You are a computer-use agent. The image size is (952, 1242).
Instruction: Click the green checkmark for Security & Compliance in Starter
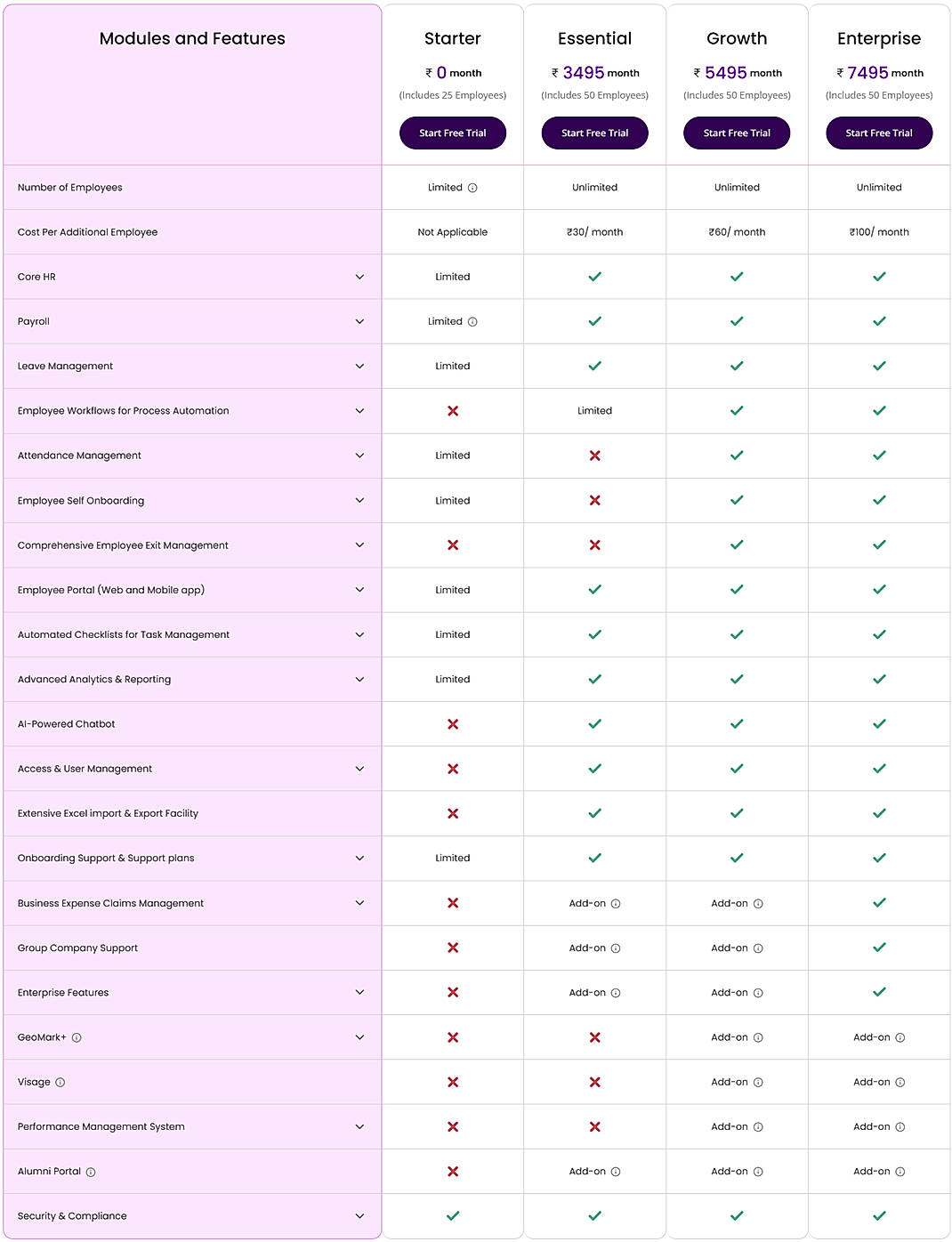tap(453, 1215)
